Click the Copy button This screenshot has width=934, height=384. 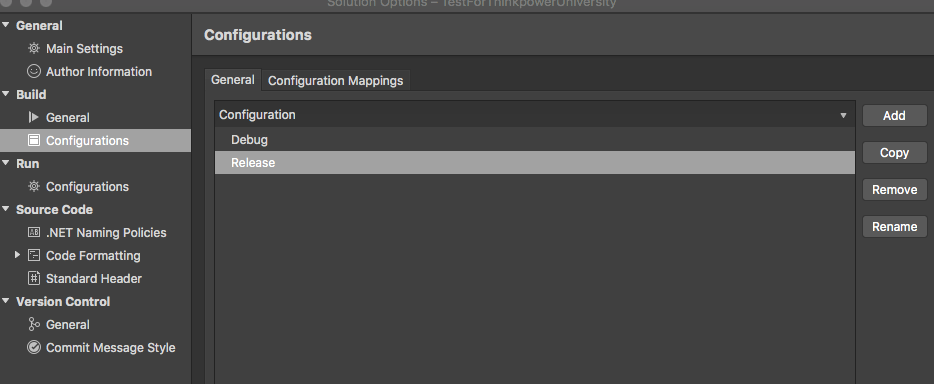pyautogui.click(x=894, y=152)
